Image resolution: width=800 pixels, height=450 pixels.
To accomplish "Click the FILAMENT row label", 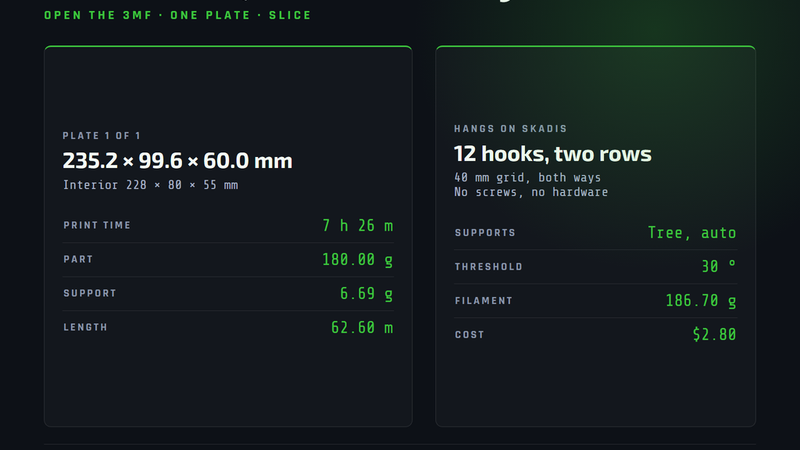I will point(484,301).
